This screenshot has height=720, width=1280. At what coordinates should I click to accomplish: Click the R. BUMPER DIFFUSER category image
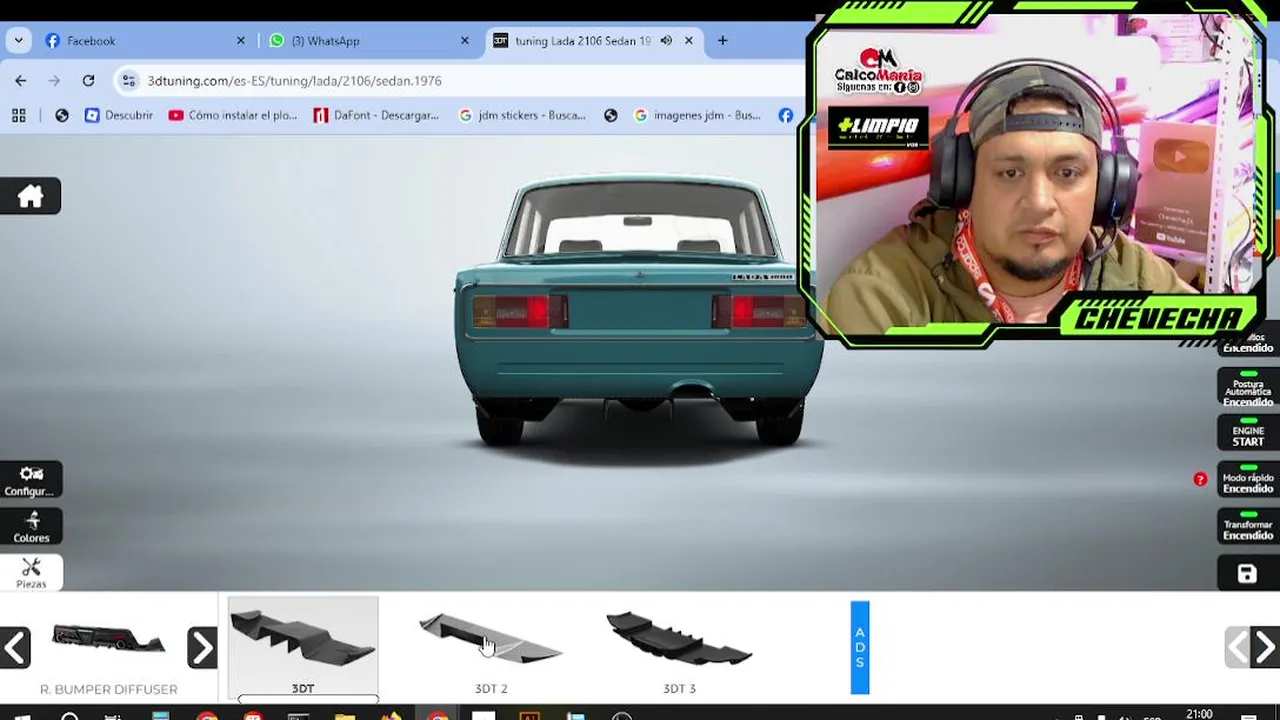click(108, 637)
